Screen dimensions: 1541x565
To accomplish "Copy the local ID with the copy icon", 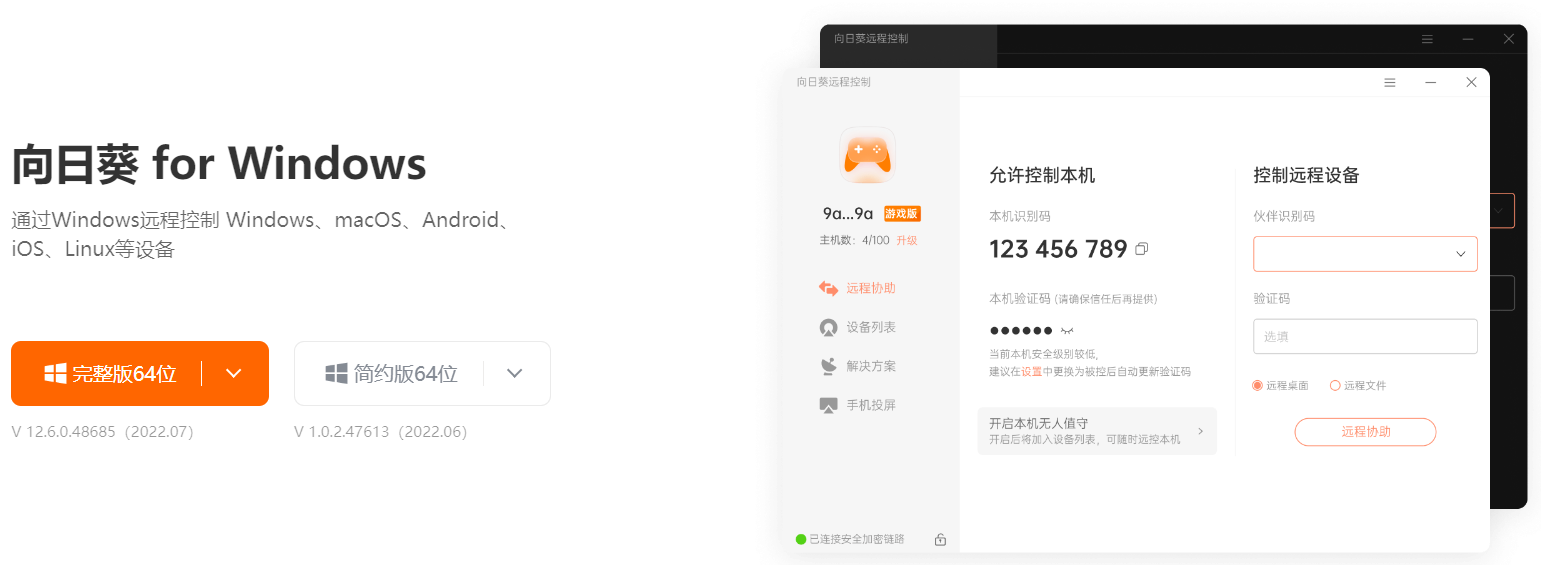I will coord(1141,248).
